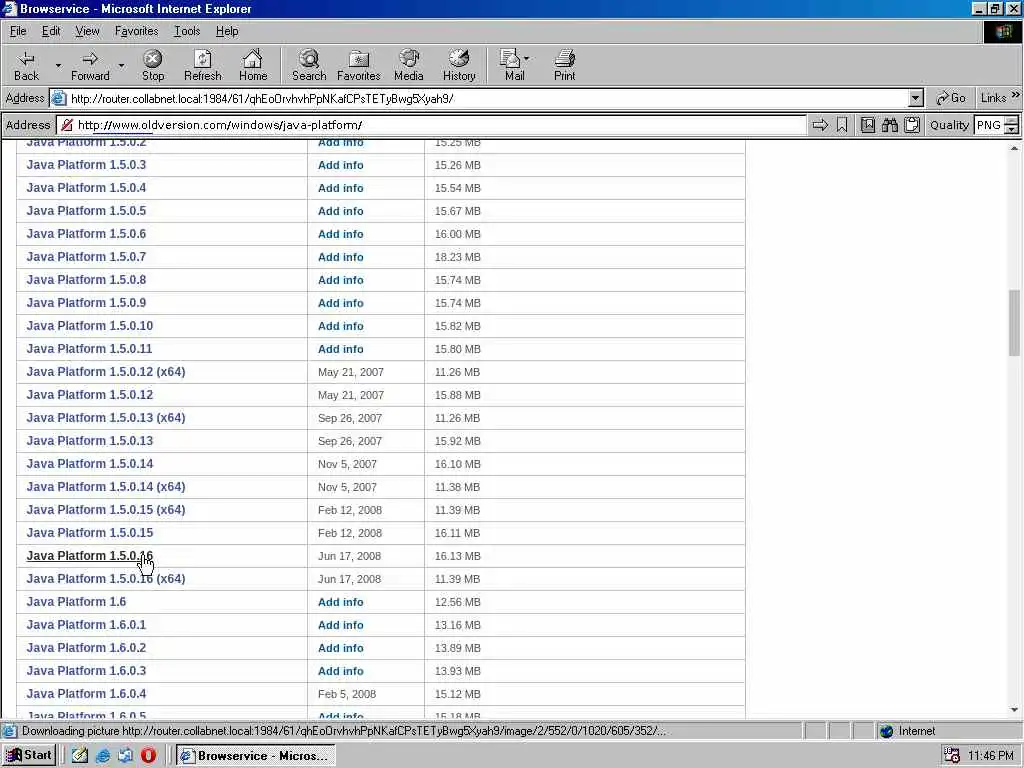Open Java Platform 1.5.0.3 link
The height and width of the screenshot is (768, 1024).
pyautogui.click(x=86, y=165)
